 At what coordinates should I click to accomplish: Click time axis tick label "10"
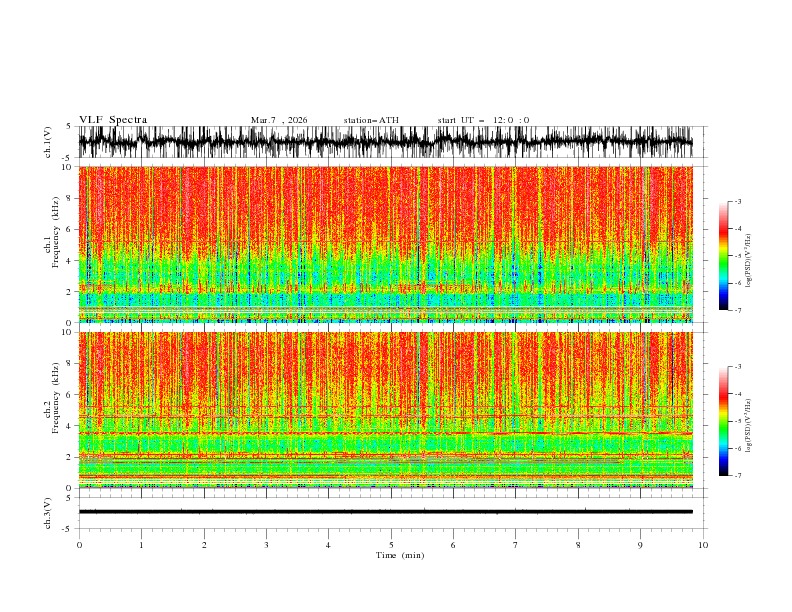coord(703,545)
